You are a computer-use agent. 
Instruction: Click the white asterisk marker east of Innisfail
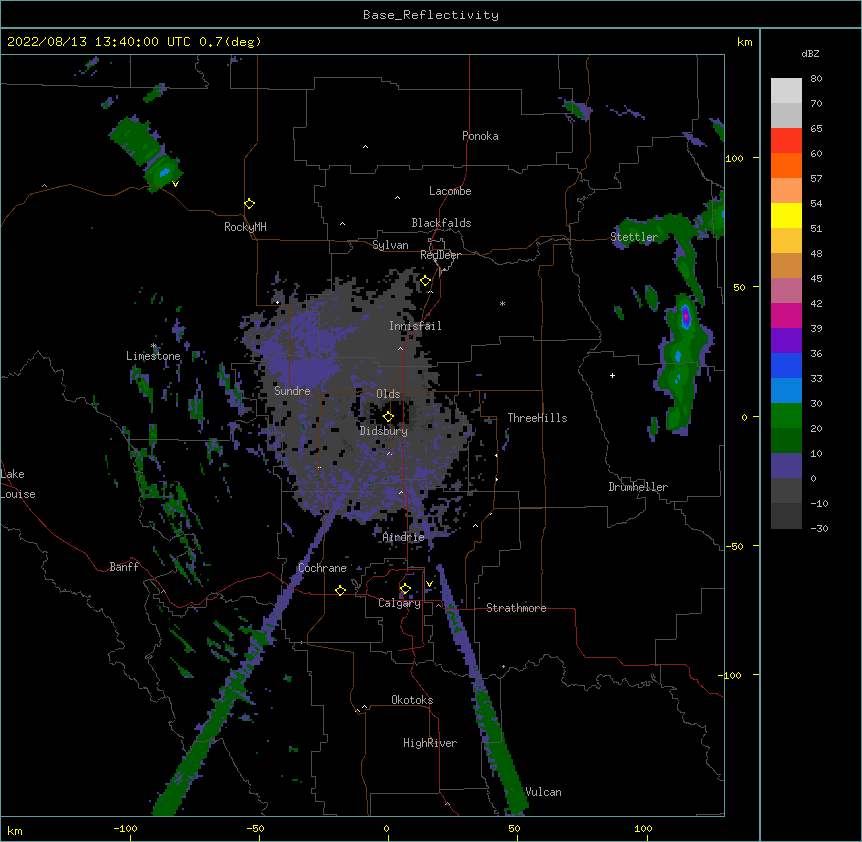click(502, 303)
